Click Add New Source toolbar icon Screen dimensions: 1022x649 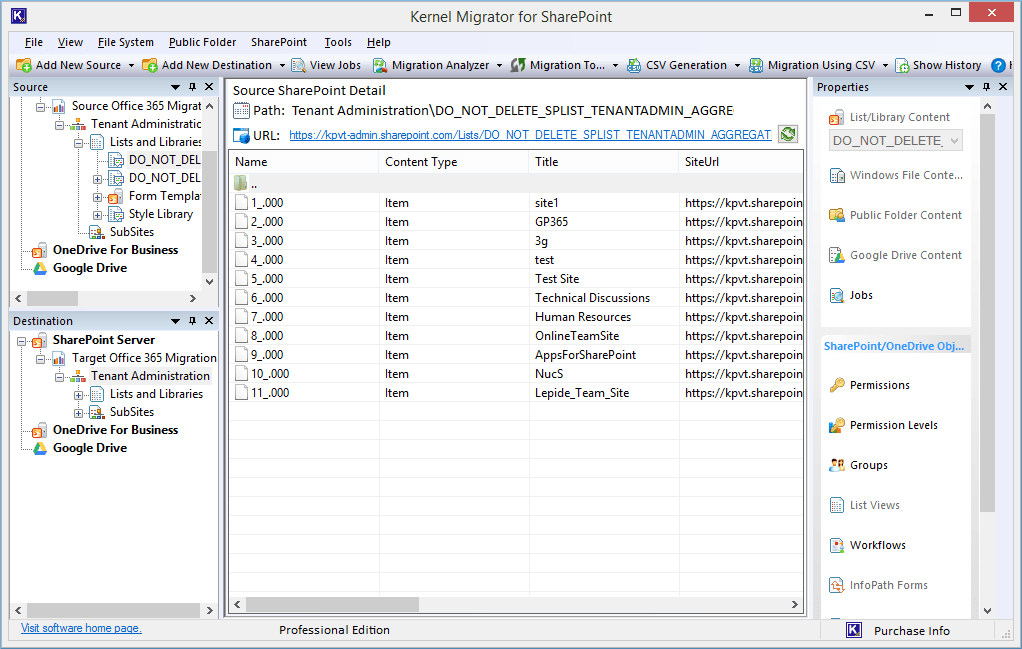pyautogui.click(x=23, y=65)
